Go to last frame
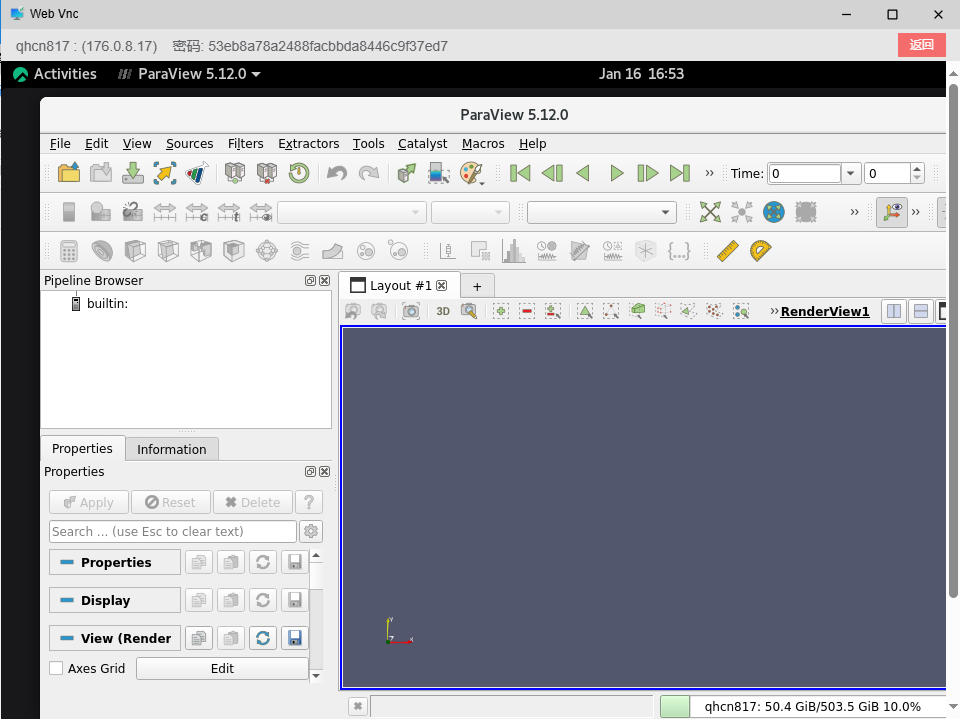960x719 pixels. [x=680, y=173]
